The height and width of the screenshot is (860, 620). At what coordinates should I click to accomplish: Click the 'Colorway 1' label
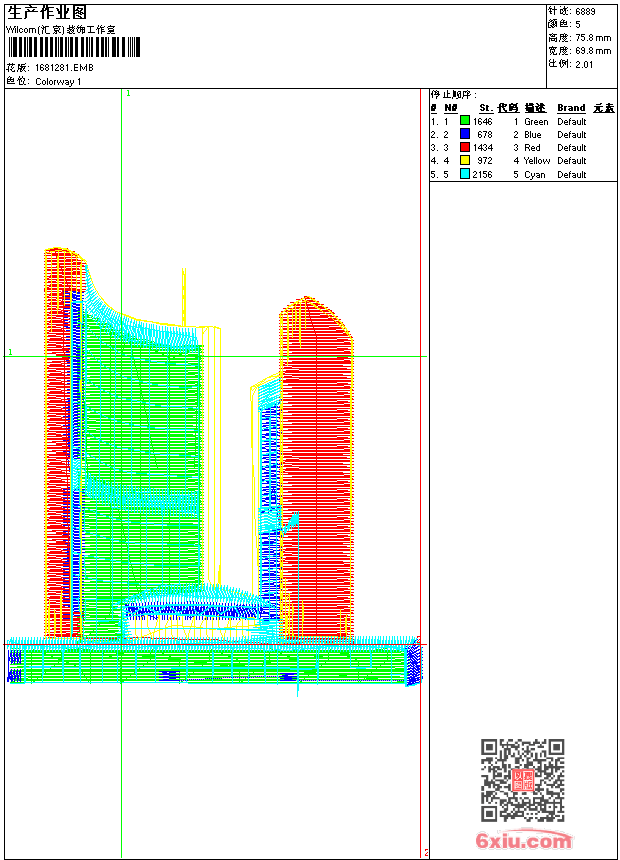[58, 82]
